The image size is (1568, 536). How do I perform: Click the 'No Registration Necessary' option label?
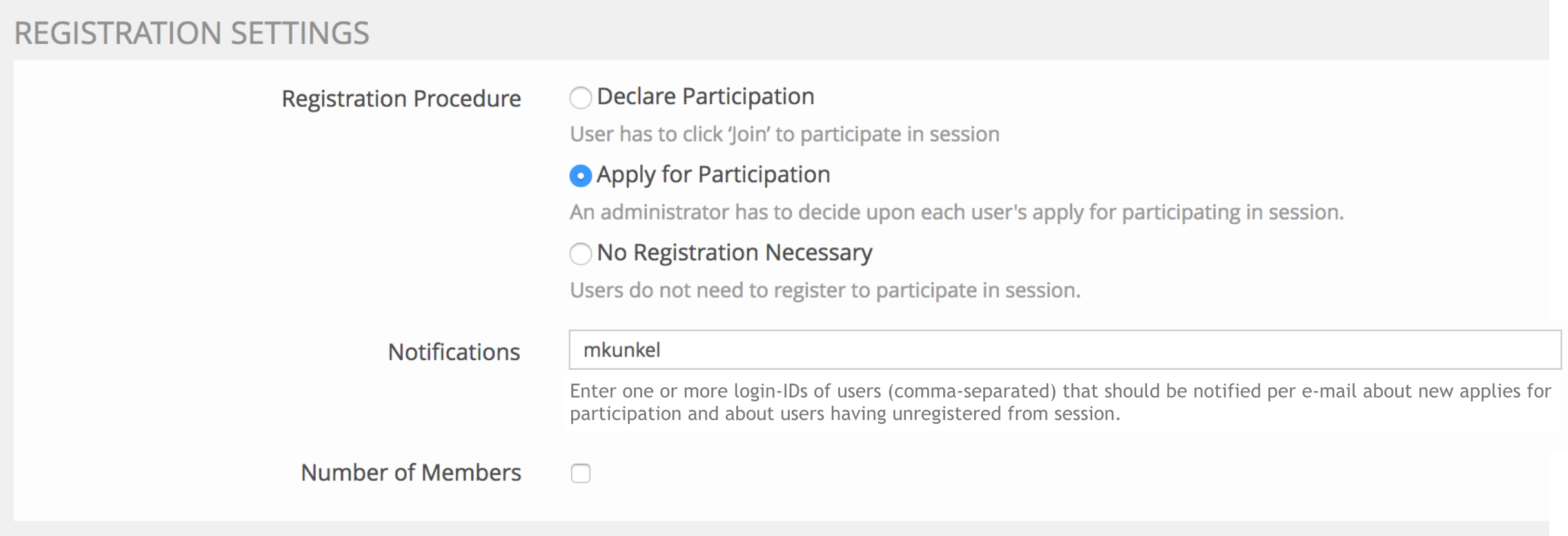click(734, 253)
